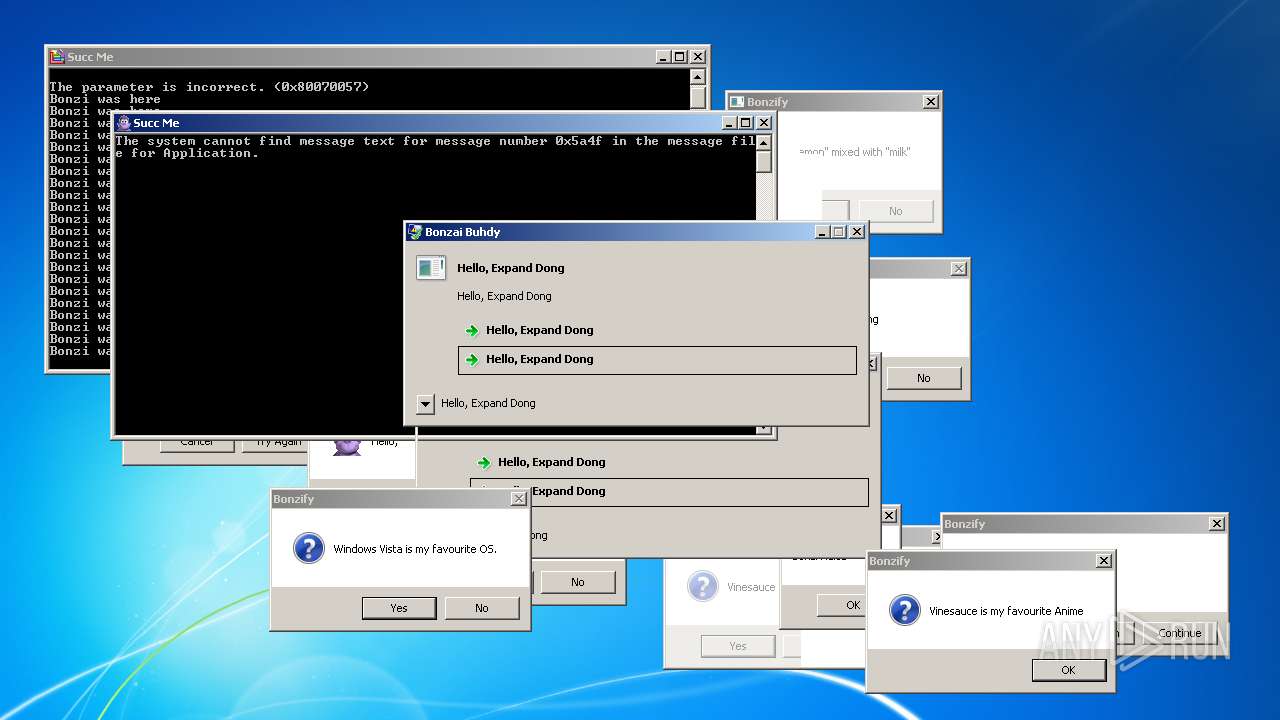Image resolution: width=1280 pixels, height=720 pixels.
Task: Click scroll-down arrow in front Succ Me console
Action: coord(764,429)
